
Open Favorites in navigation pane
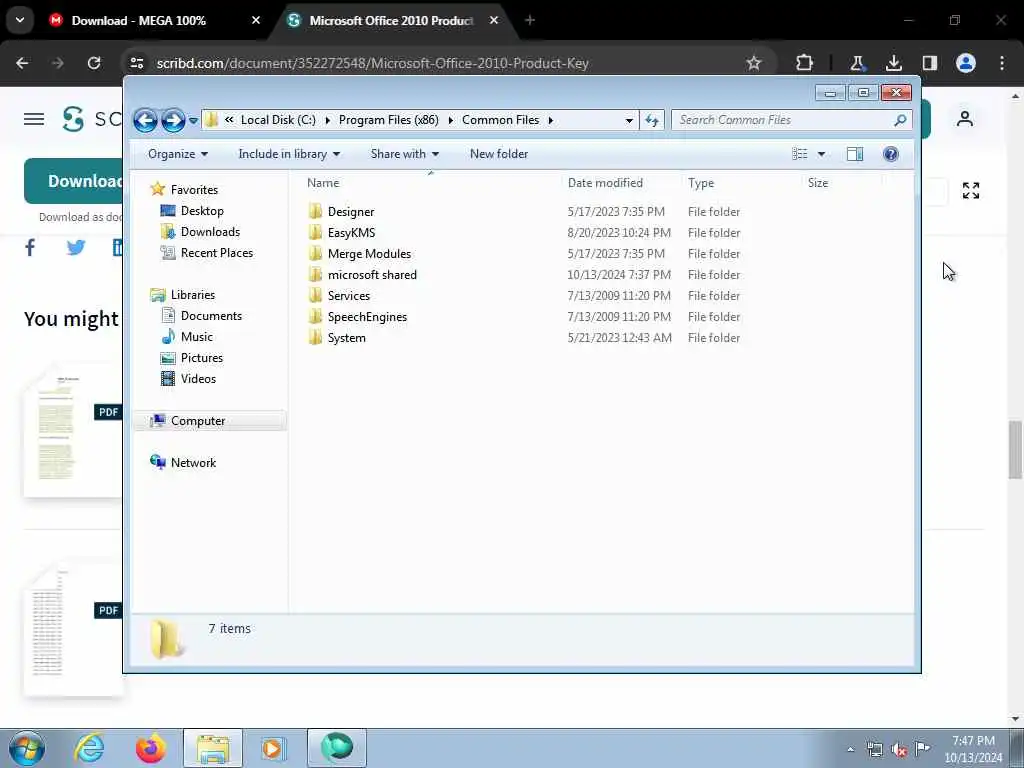[194, 189]
